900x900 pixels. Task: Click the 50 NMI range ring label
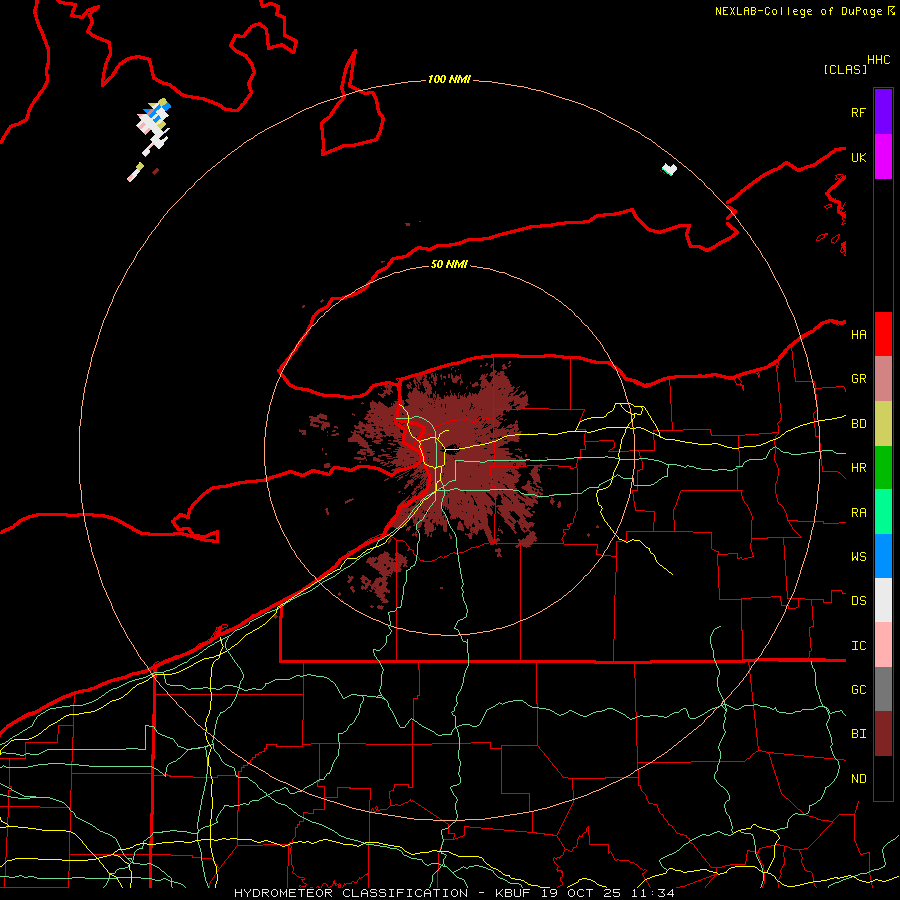449,264
